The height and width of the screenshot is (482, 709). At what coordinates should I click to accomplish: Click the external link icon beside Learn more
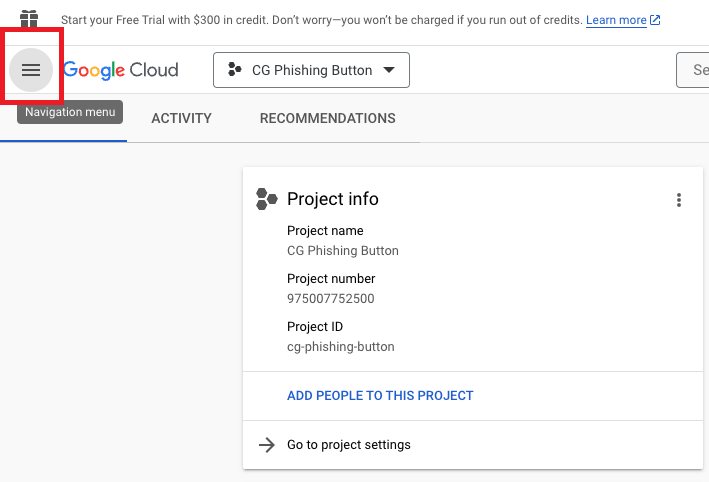655,20
